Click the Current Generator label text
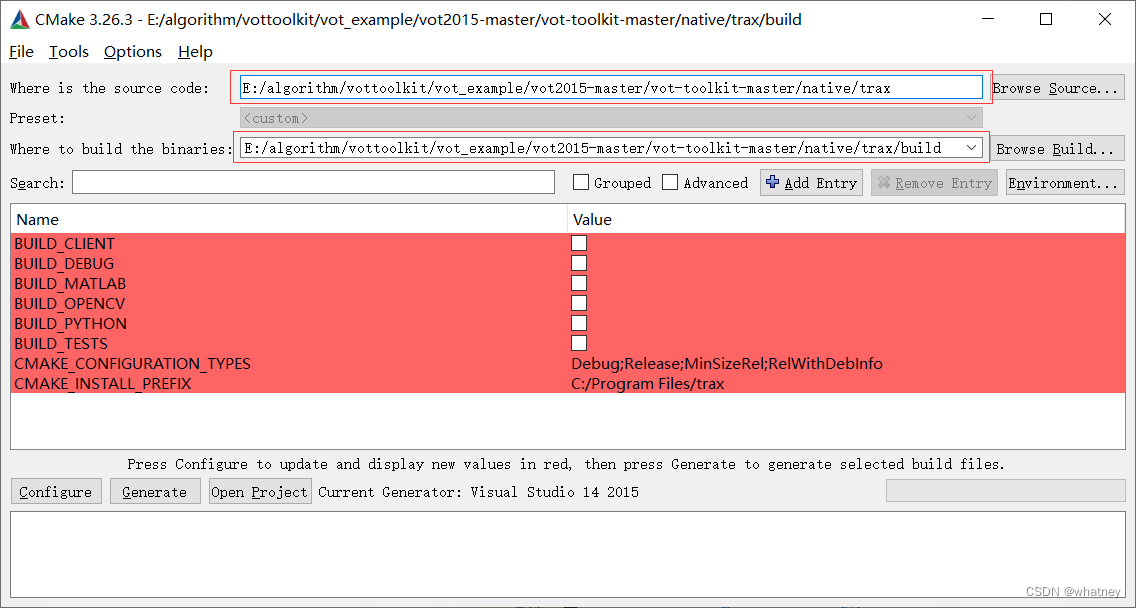The width and height of the screenshot is (1136, 608). [x=478, y=492]
